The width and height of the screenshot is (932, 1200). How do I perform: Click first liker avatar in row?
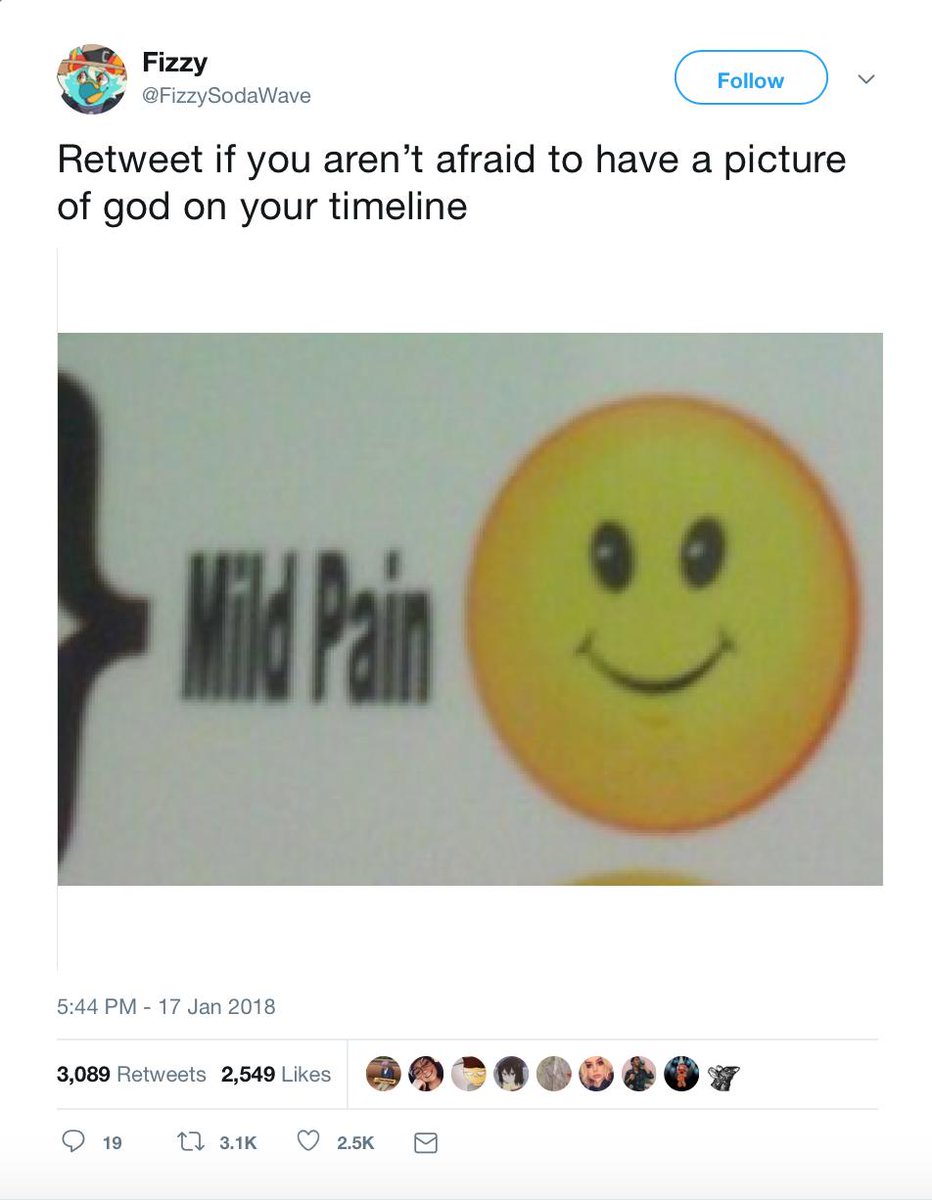[385, 1074]
